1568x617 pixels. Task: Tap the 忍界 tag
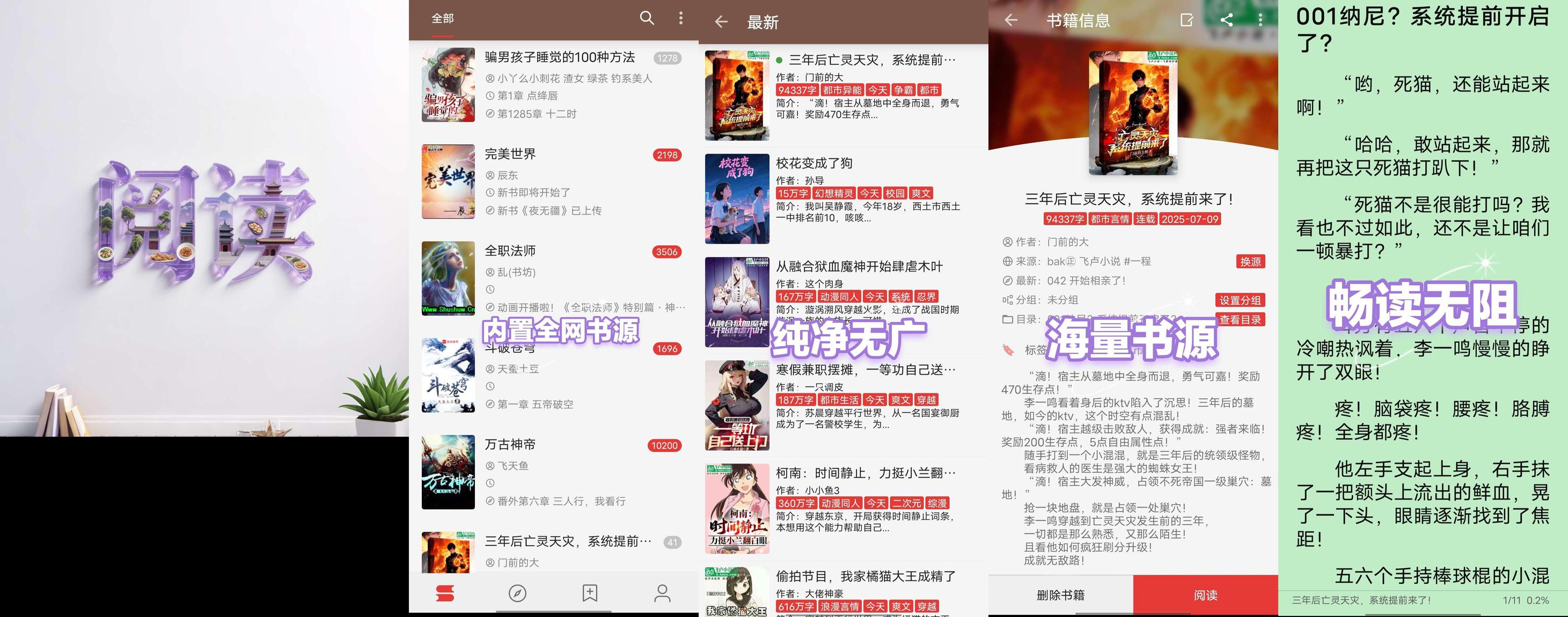coord(926,297)
